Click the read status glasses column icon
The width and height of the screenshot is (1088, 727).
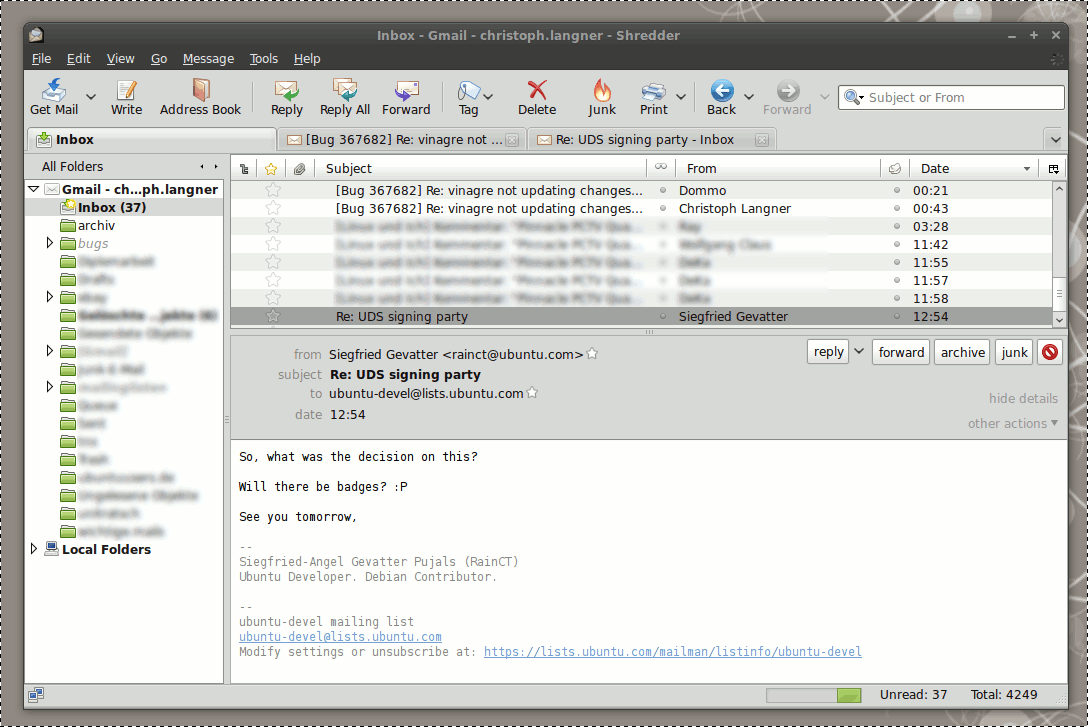coord(661,167)
